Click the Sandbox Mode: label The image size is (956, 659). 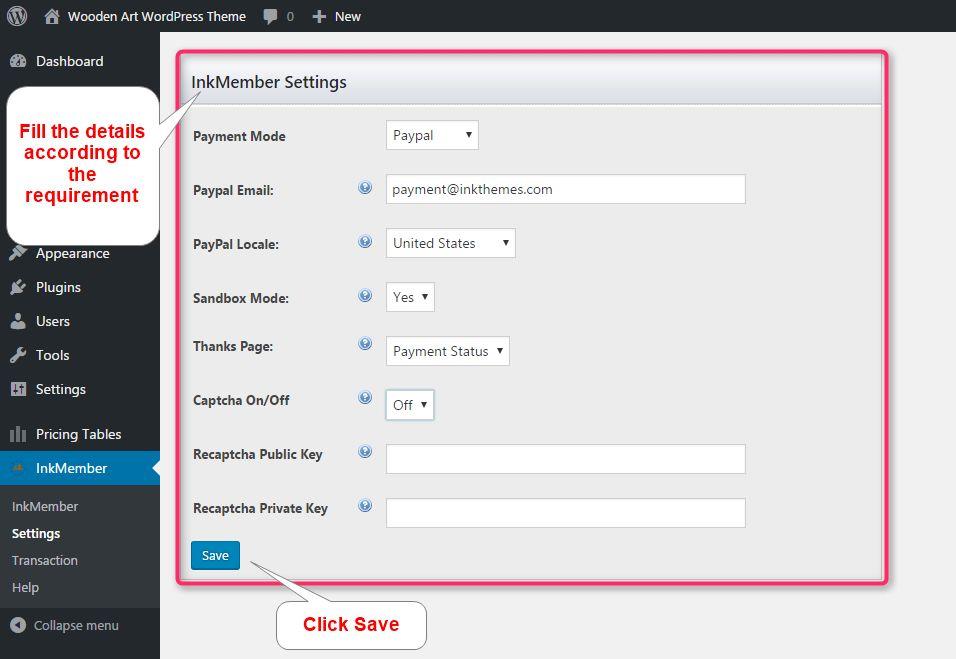(241, 298)
